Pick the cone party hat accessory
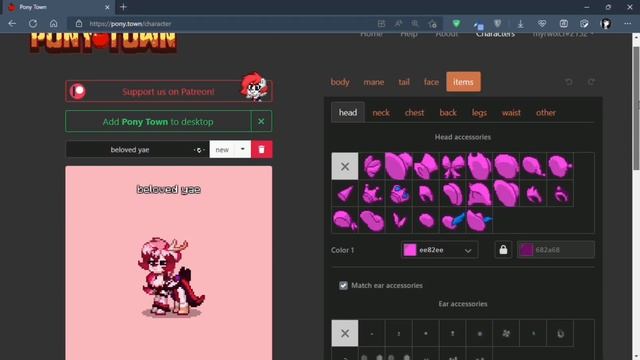Screen dimensions: 640x360 (345, 193)
